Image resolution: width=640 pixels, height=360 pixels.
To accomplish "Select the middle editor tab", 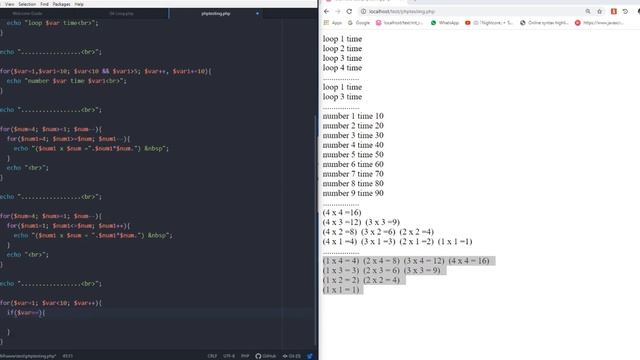I will coord(121,13).
